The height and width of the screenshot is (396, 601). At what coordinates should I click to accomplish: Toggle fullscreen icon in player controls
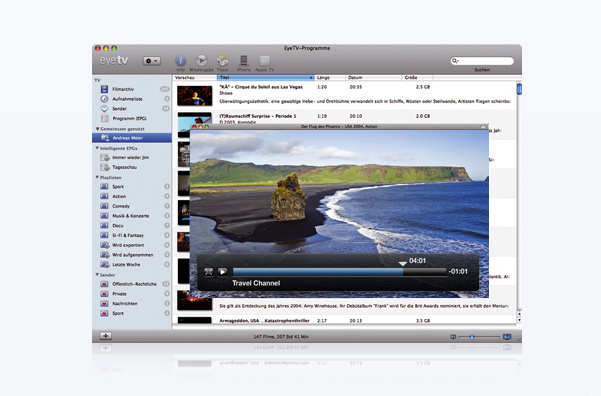tap(209, 272)
